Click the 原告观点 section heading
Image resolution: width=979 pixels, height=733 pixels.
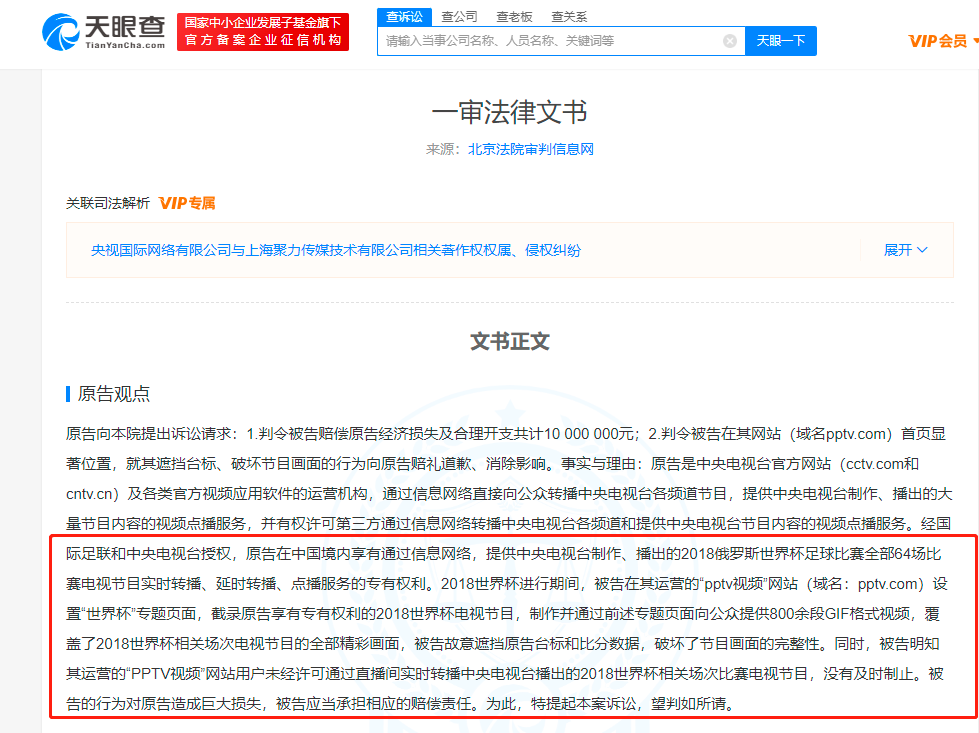pos(114,394)
